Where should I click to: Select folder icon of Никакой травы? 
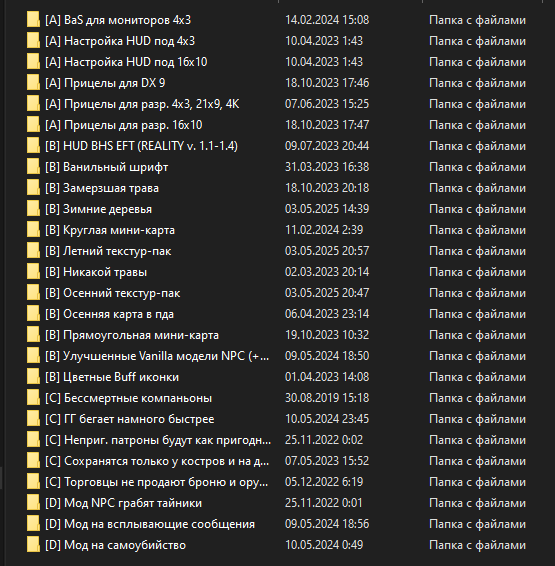[33, 272]
